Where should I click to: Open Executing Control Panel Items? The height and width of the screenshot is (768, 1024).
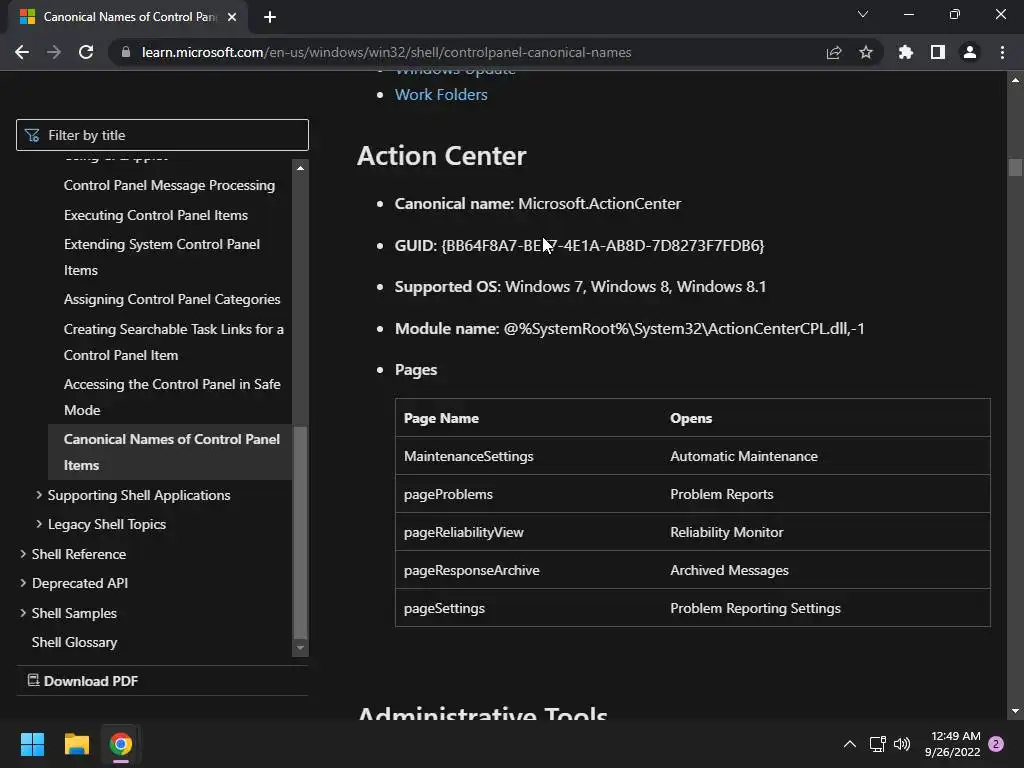click(x=155, y=215)
